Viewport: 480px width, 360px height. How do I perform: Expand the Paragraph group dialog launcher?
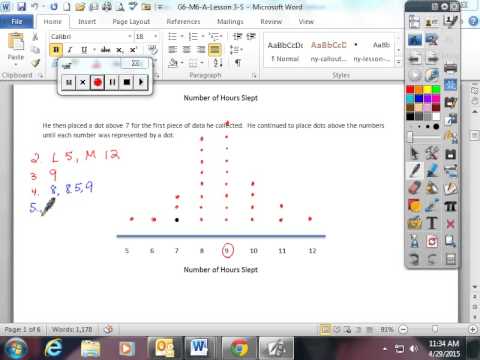[254, 76]
